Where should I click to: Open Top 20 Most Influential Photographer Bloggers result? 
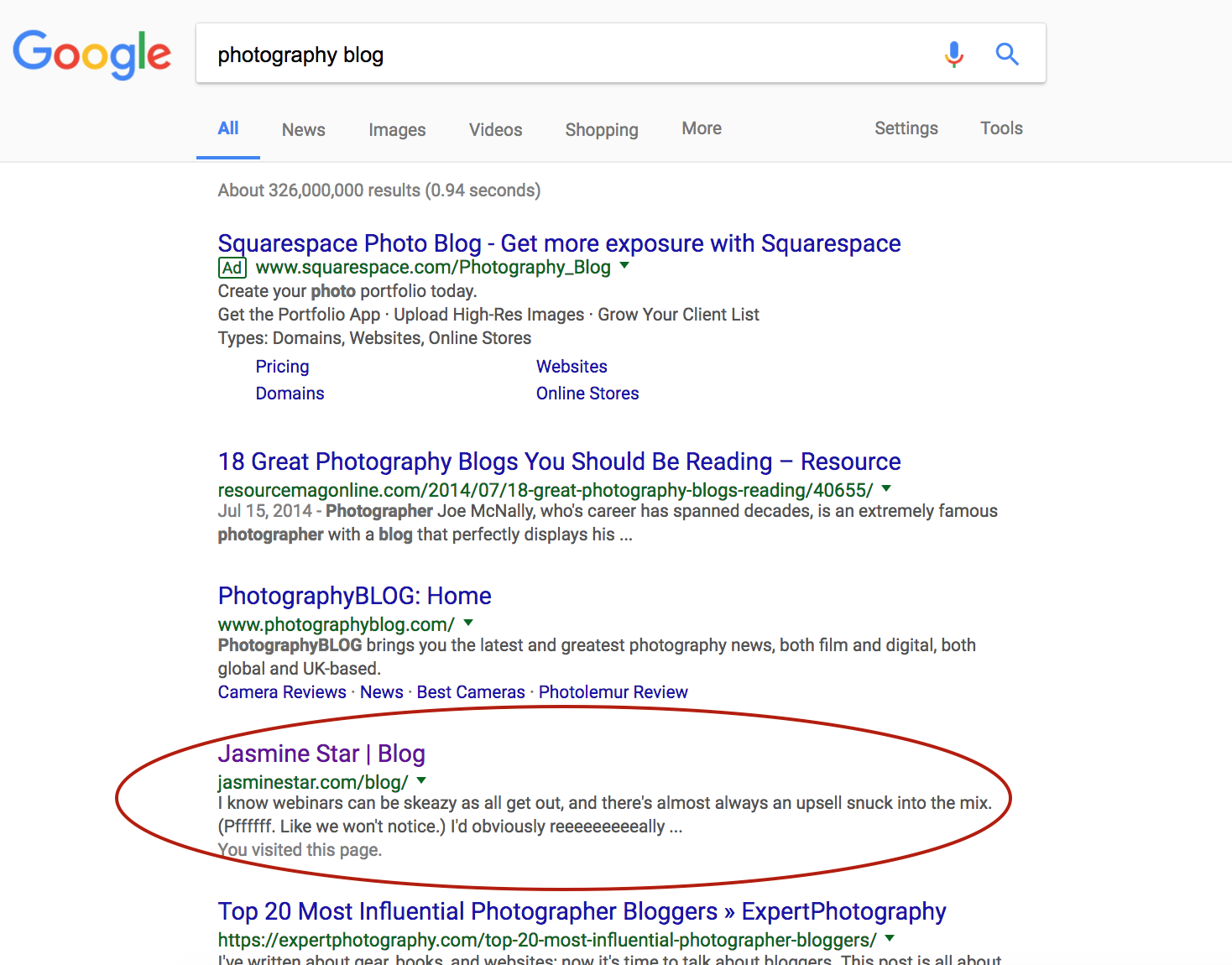pyautogui.click(x=582, y=911)
